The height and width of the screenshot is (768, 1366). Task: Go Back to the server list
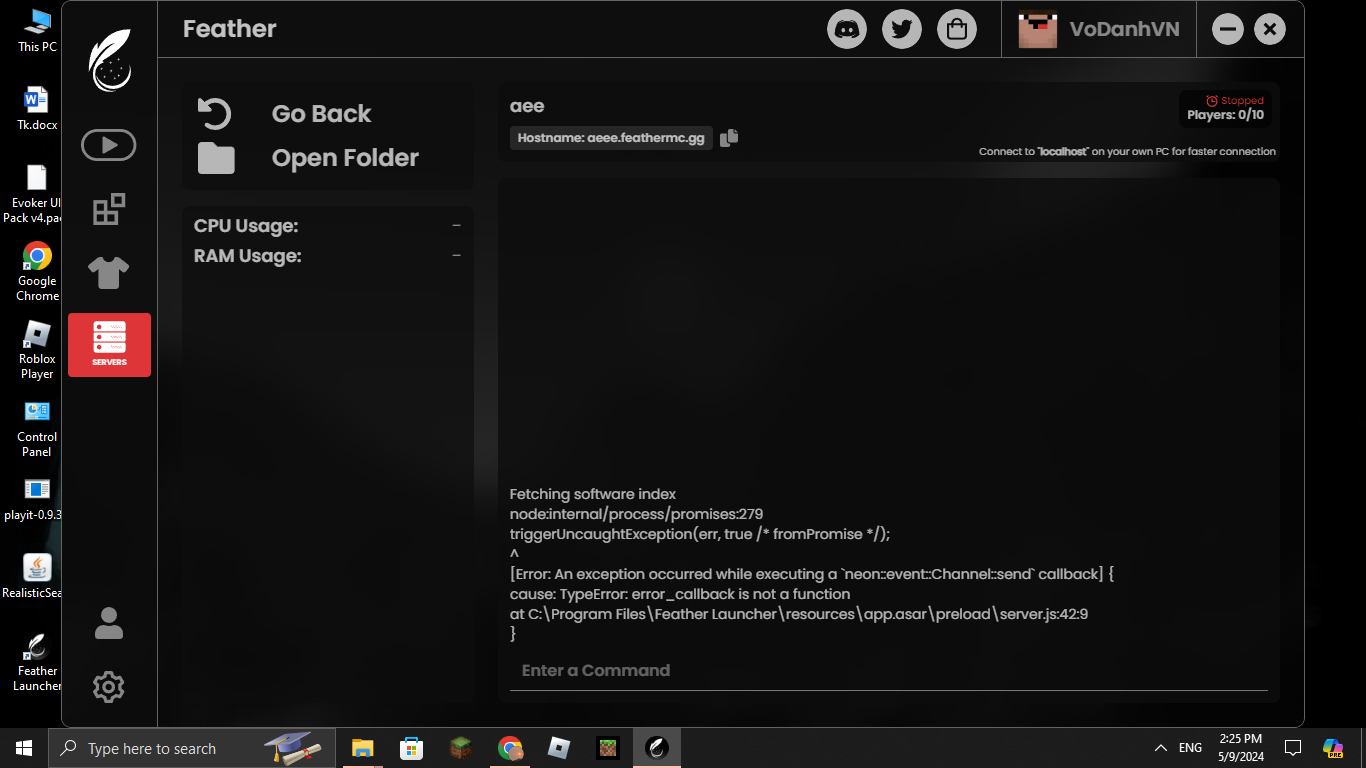pos(321,114)
